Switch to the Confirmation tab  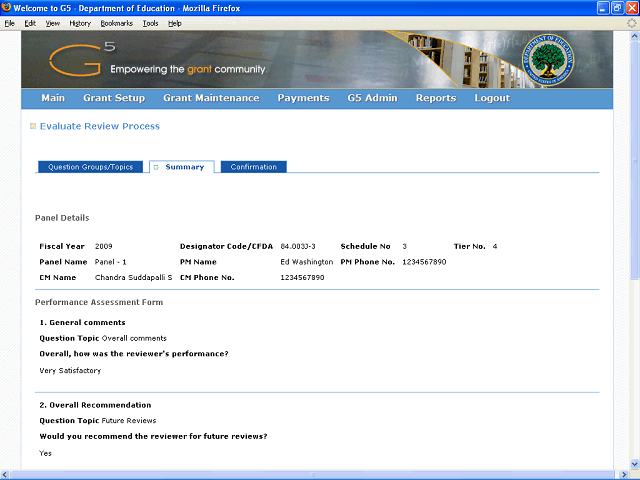pos(253,167)
